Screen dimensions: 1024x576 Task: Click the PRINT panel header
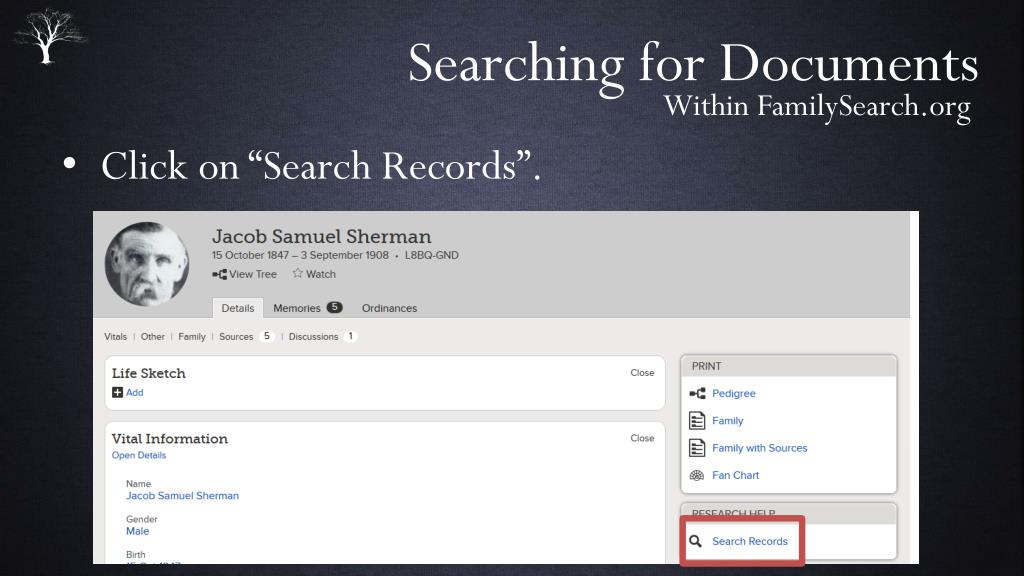click(x=789, y=366)
